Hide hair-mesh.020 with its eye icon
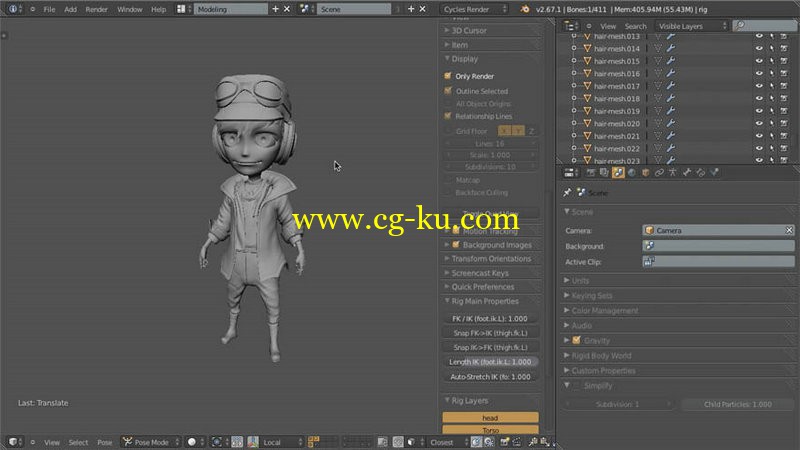Screen dimensions: 800x450 pos(759,123)
